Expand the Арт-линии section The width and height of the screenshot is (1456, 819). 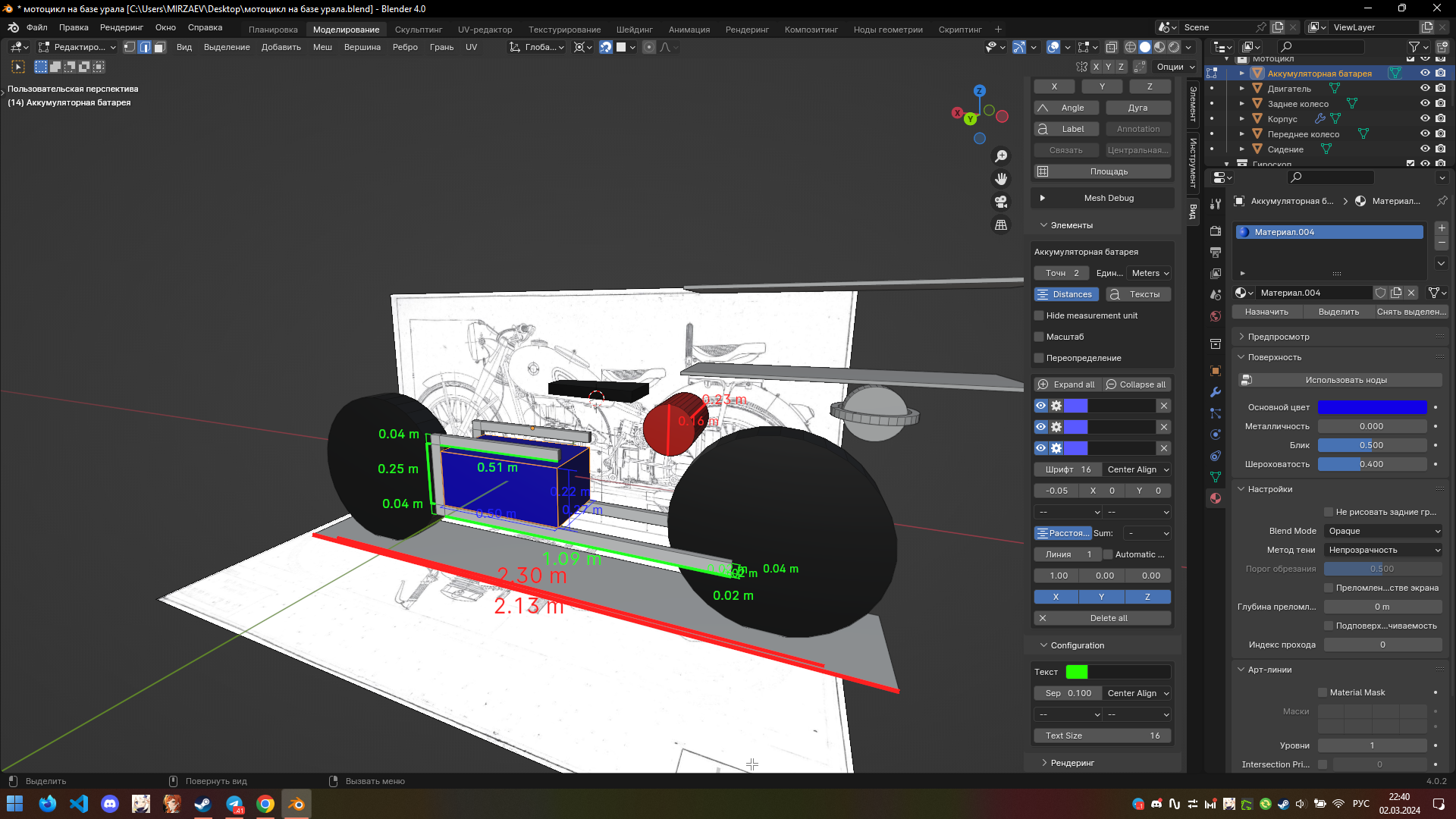pos(1270,669)
